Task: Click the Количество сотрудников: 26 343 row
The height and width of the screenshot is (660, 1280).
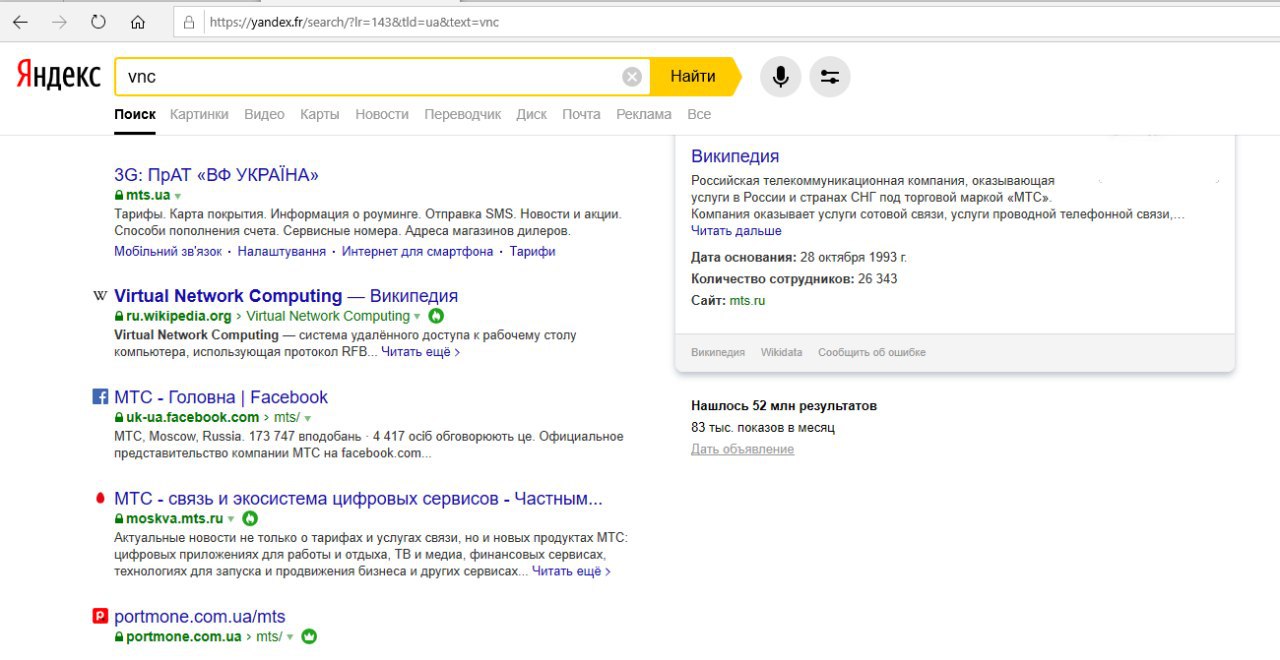Action: coord(794,279)
